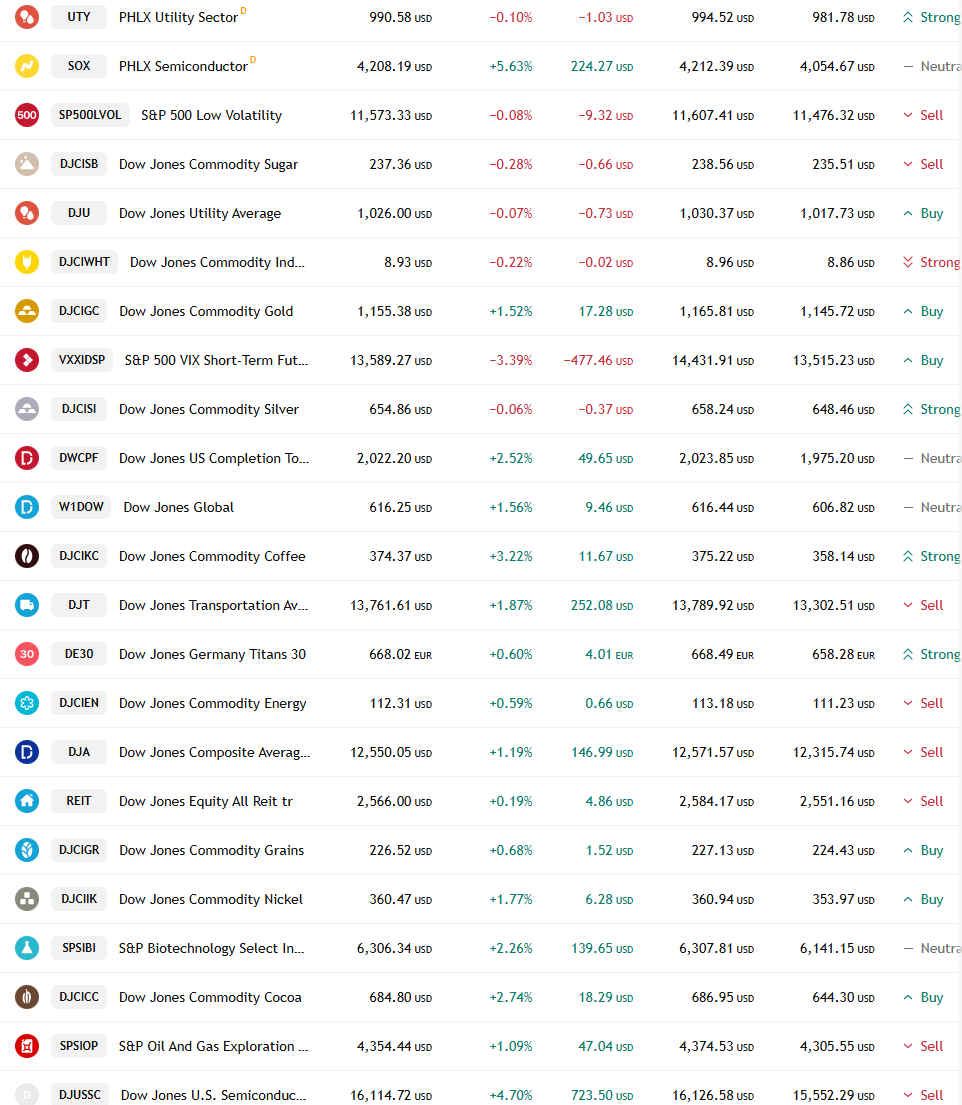This screenshot has width=962, height=1105.
Task: Click the PHLX Utility Sector logo icon
Action: click(27, 17)
